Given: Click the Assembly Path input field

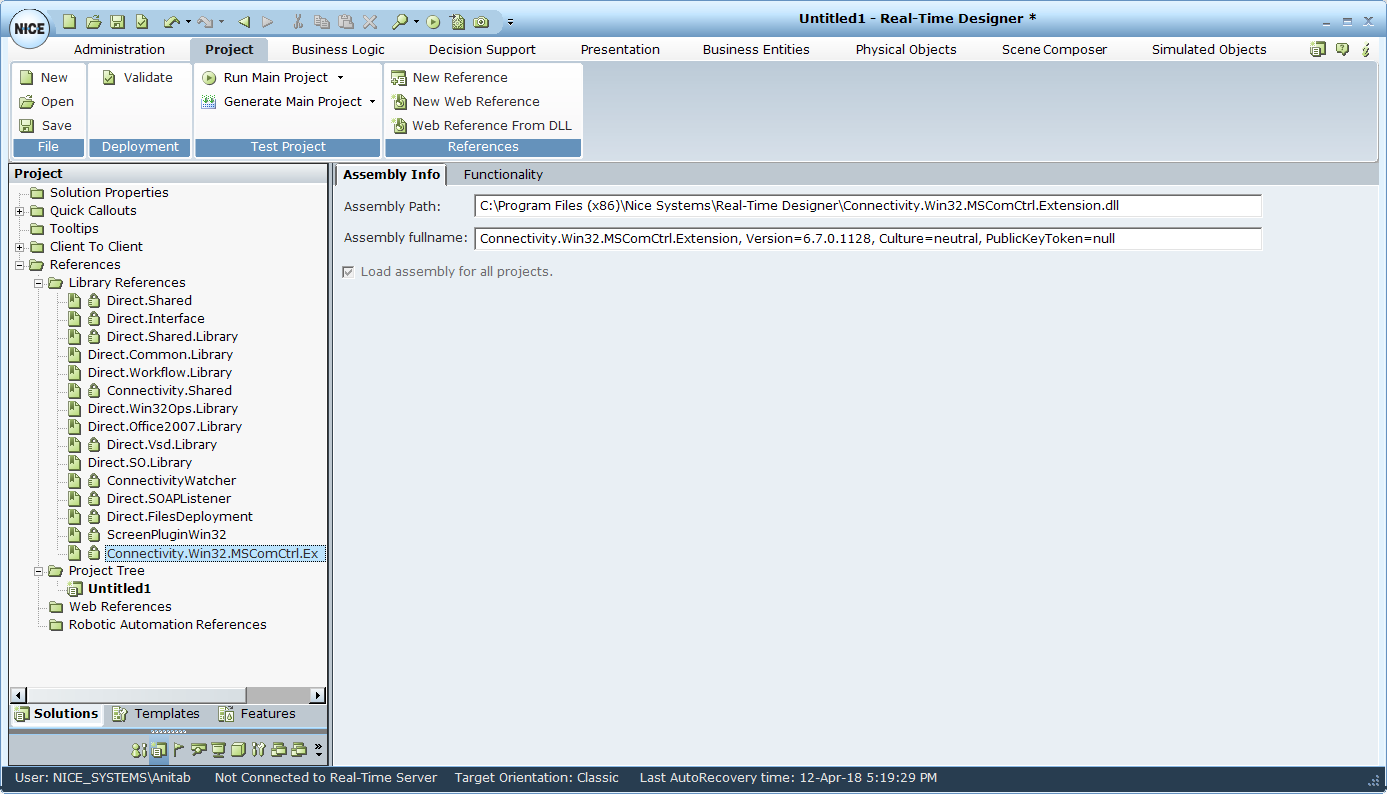Looking at the screenshot, I should pyautogui.click(x=868, y=206).
